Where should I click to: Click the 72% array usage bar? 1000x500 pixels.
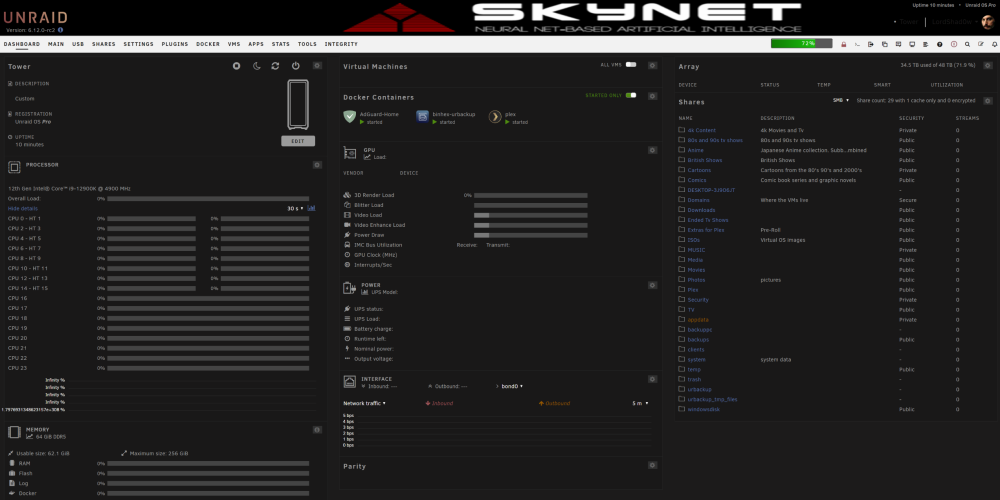(x=802, y=43)
